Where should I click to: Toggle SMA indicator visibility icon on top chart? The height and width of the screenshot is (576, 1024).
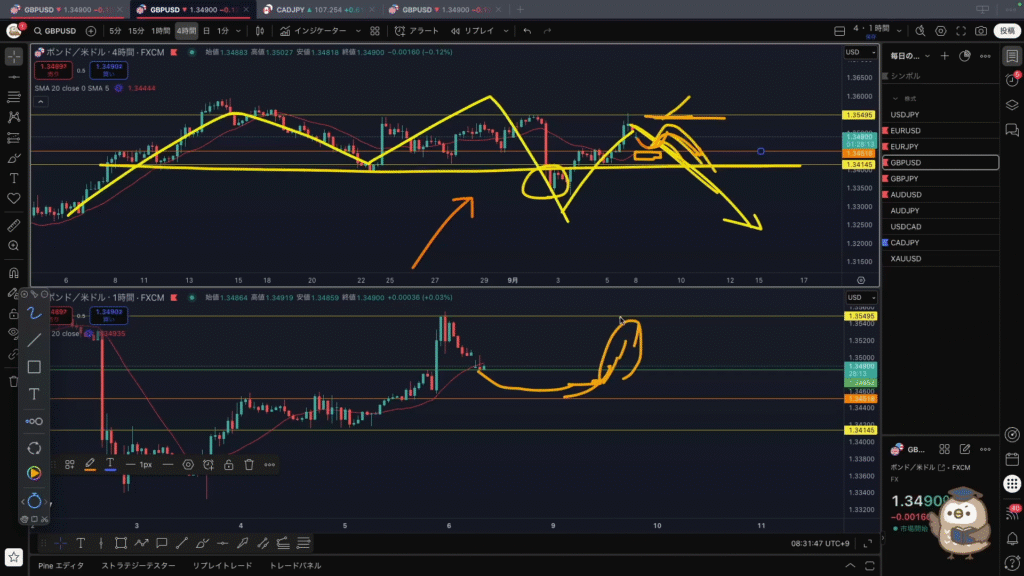pos(119,88)
